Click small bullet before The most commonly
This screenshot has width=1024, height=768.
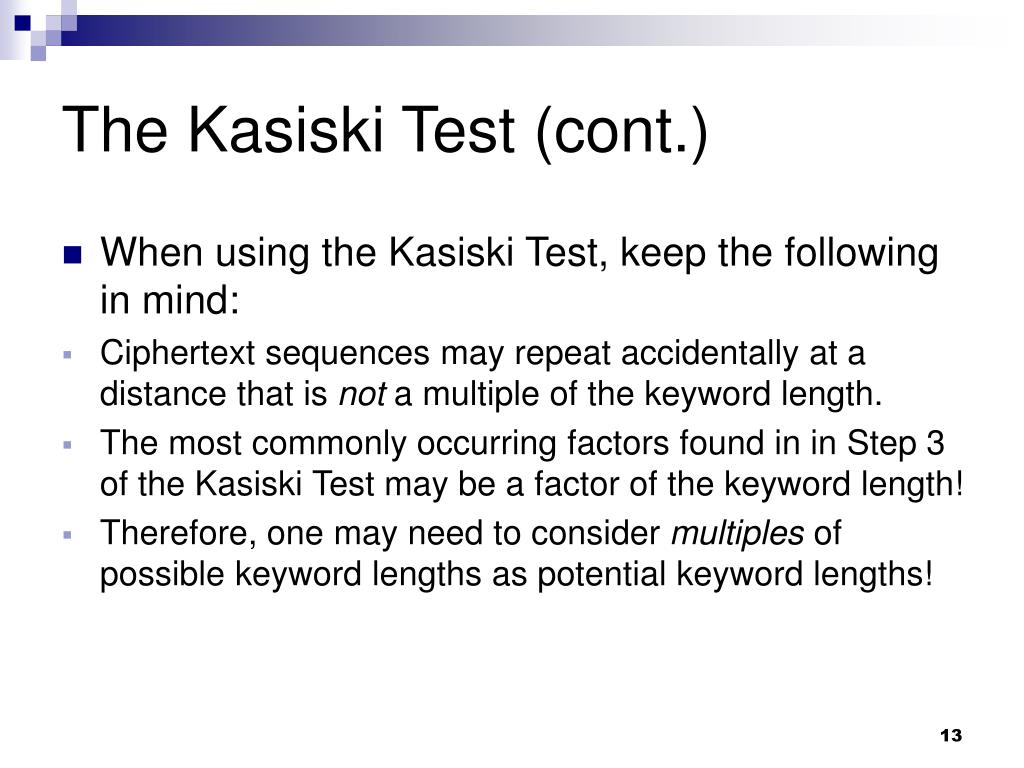click(67, 445)
